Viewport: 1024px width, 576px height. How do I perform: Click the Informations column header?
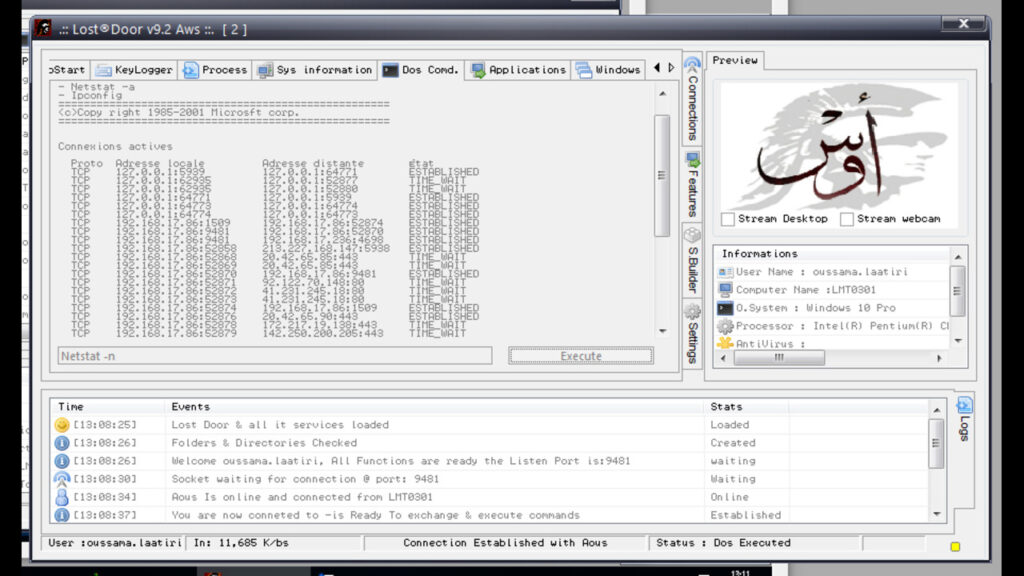(x=833, y=253)
